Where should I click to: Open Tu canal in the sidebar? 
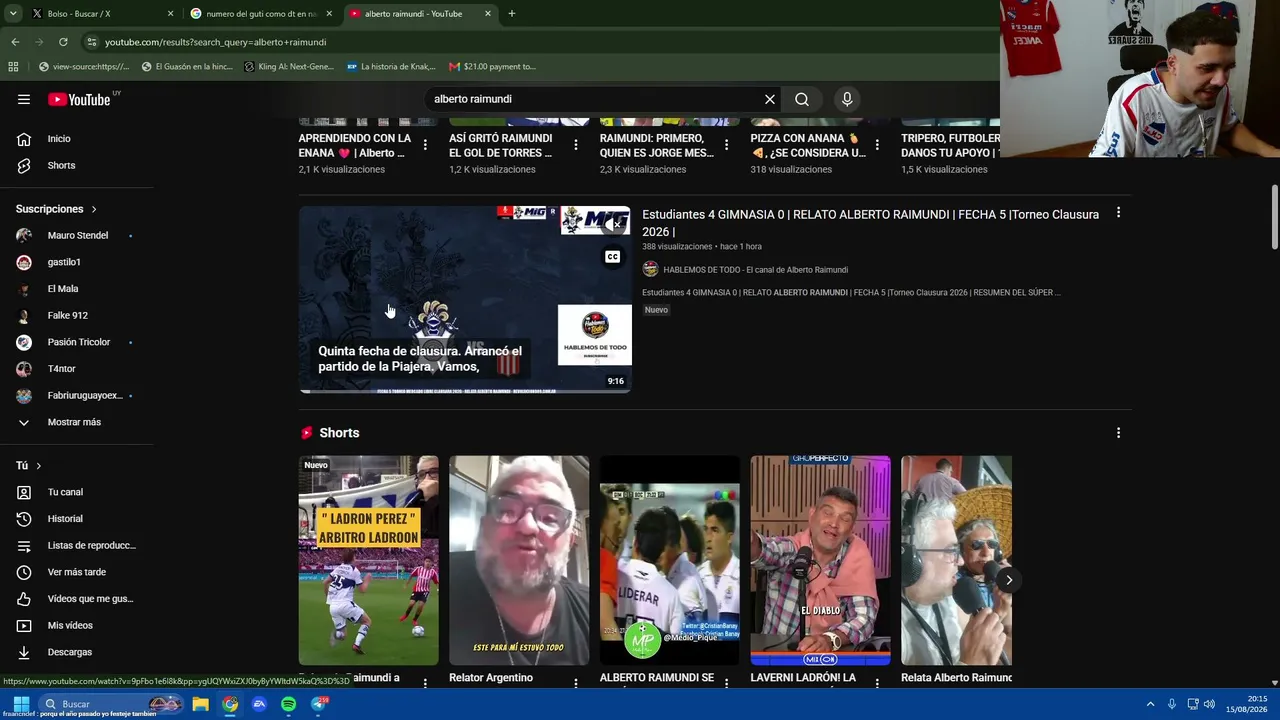(77, 492)
